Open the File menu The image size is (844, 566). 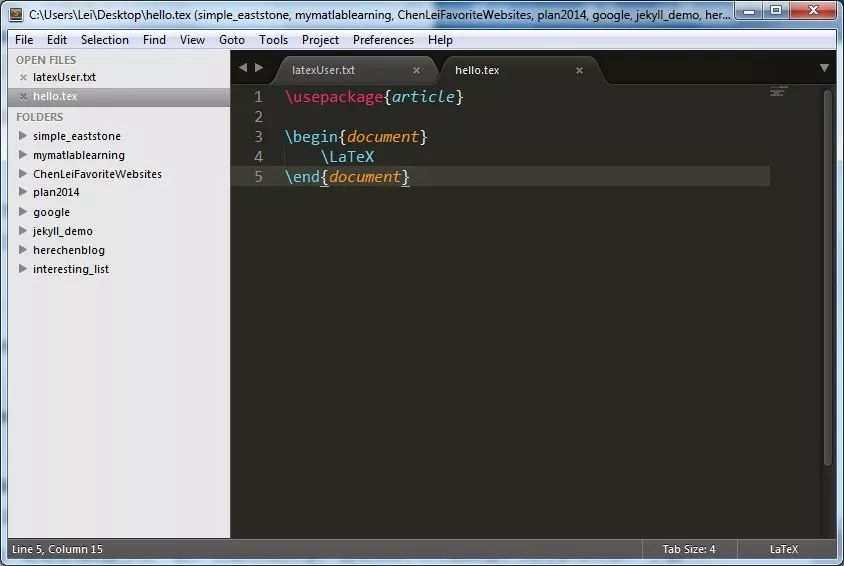[x=24, y=40]
